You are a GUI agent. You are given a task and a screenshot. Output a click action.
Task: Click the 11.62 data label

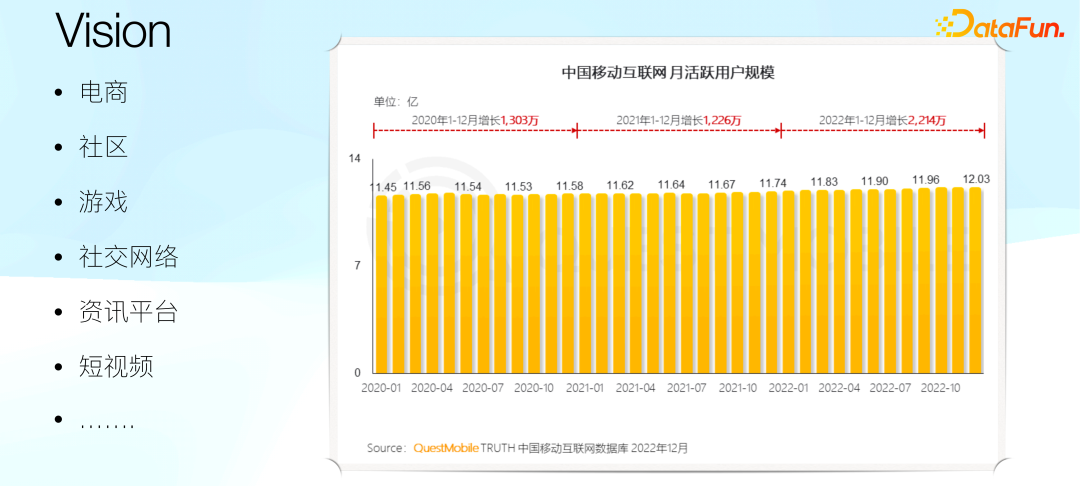(x=621, y=185)
